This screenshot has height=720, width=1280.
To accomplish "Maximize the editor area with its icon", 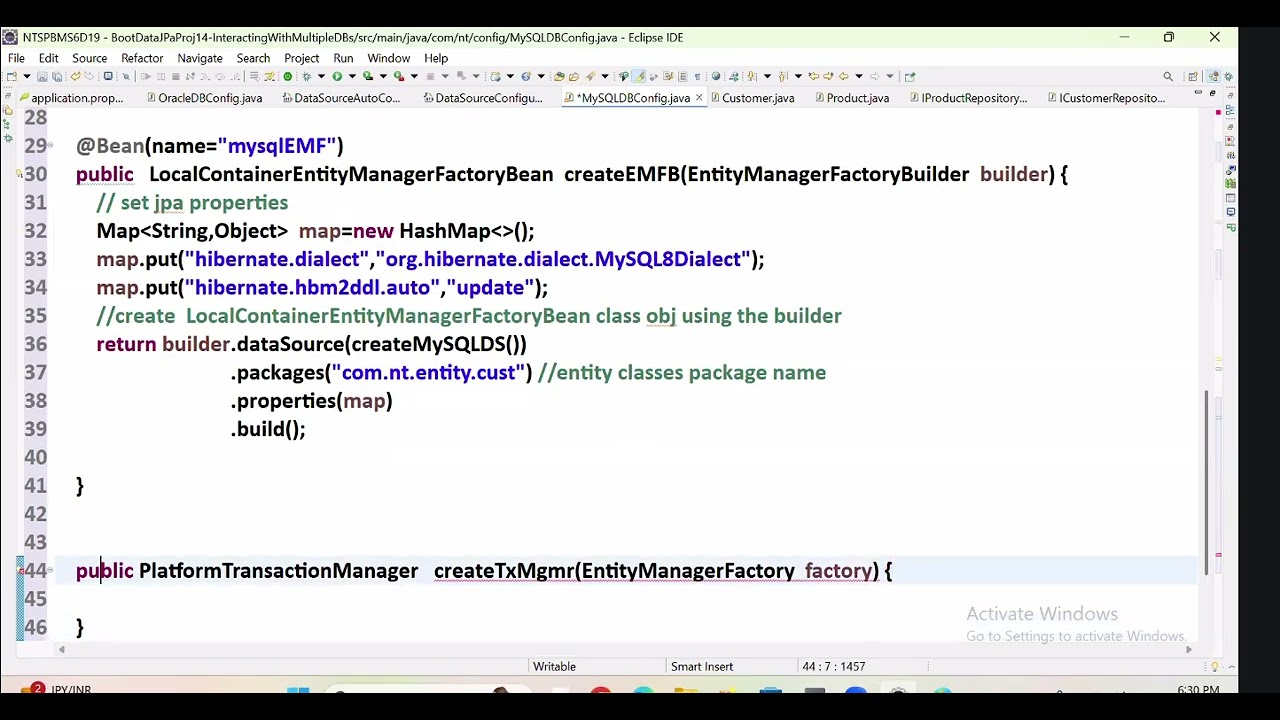I will point(1212,92).
